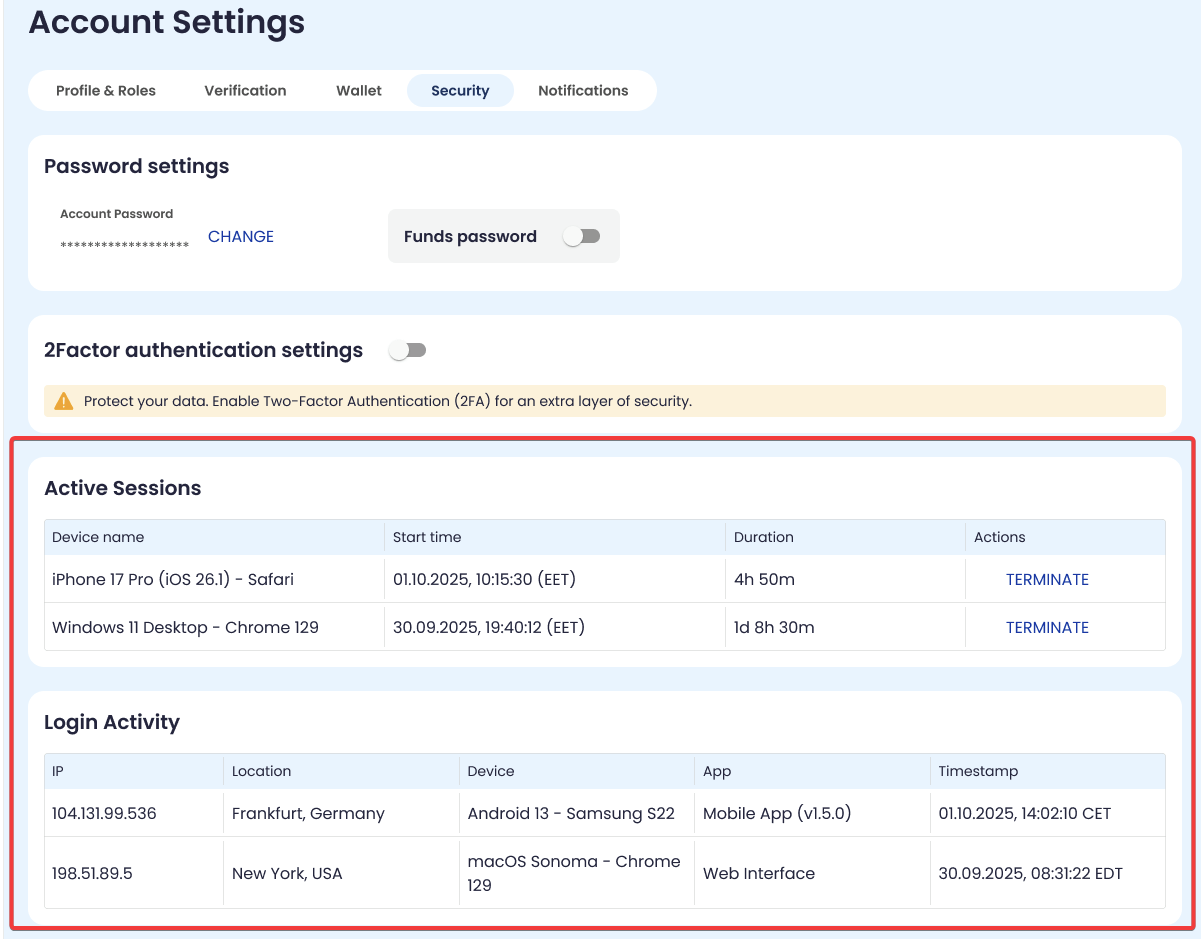Screen dimensions: 1201x939
Task: Go to the Wallet tab
Action: coord(359,90)
